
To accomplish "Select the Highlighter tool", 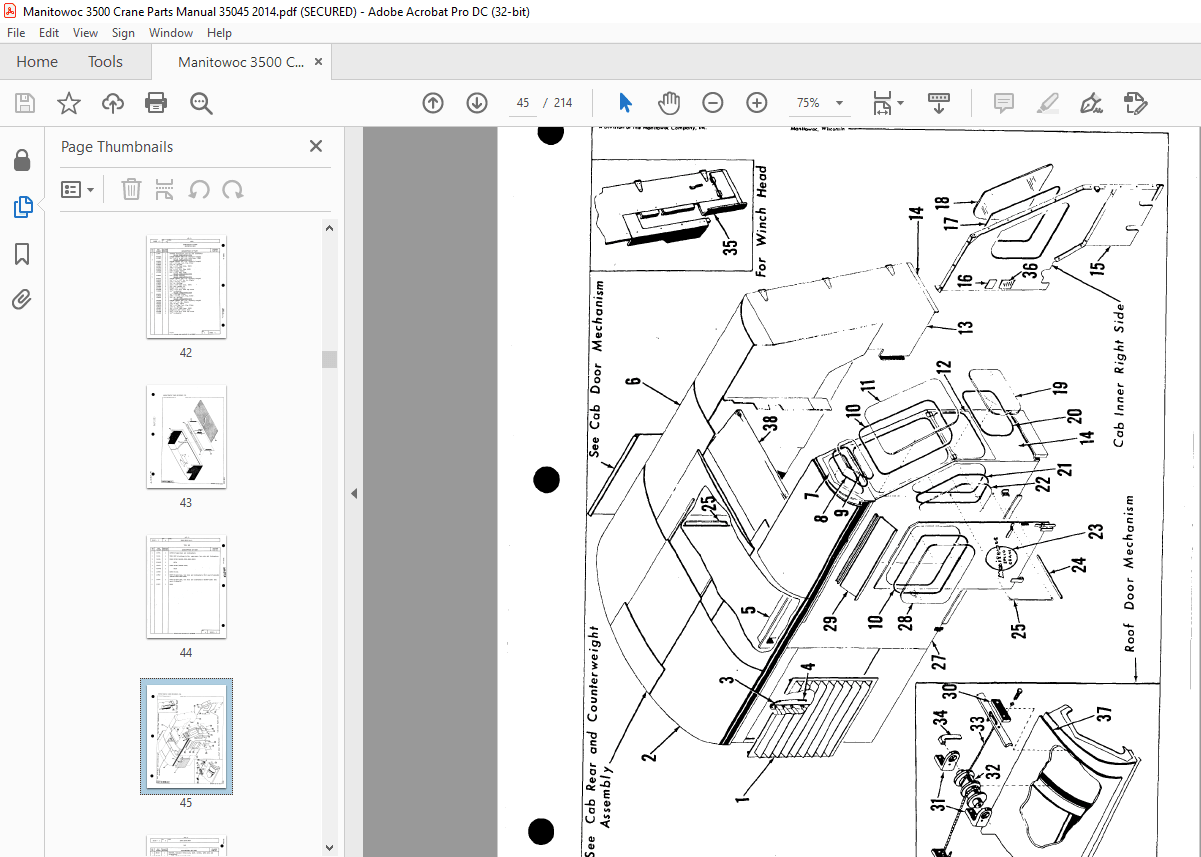I will [1047, 102].
